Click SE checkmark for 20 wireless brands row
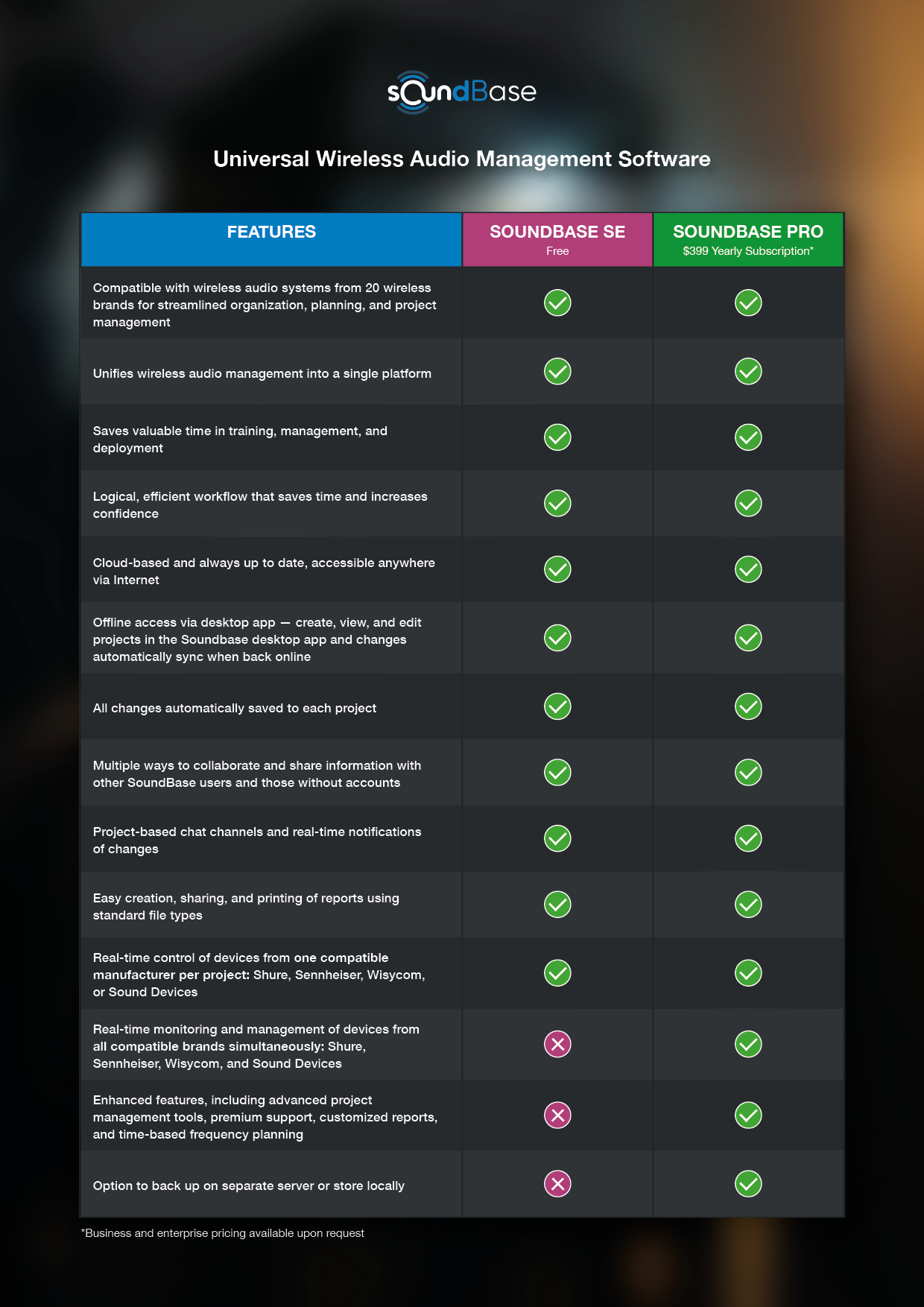924x1307 pixels. click(x=557, y=303)
